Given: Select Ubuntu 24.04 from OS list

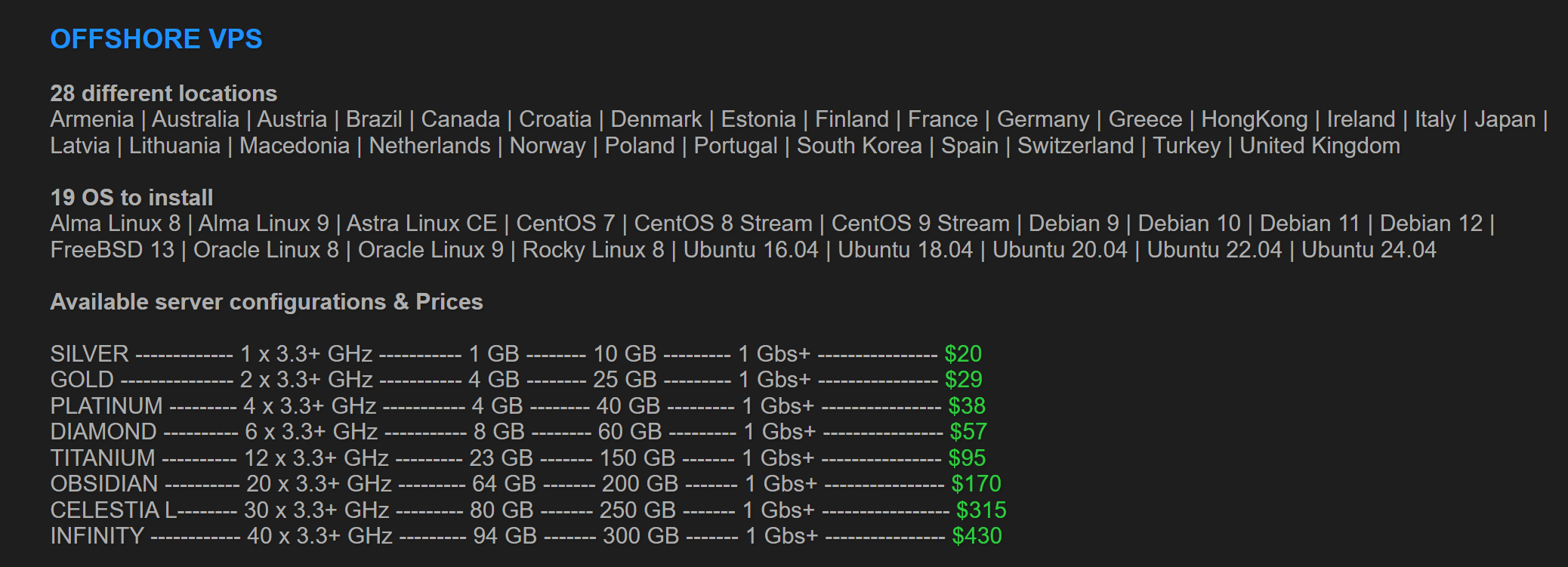Looking at the screenshot, I should pyautogui.click(x=1369, y=250).
